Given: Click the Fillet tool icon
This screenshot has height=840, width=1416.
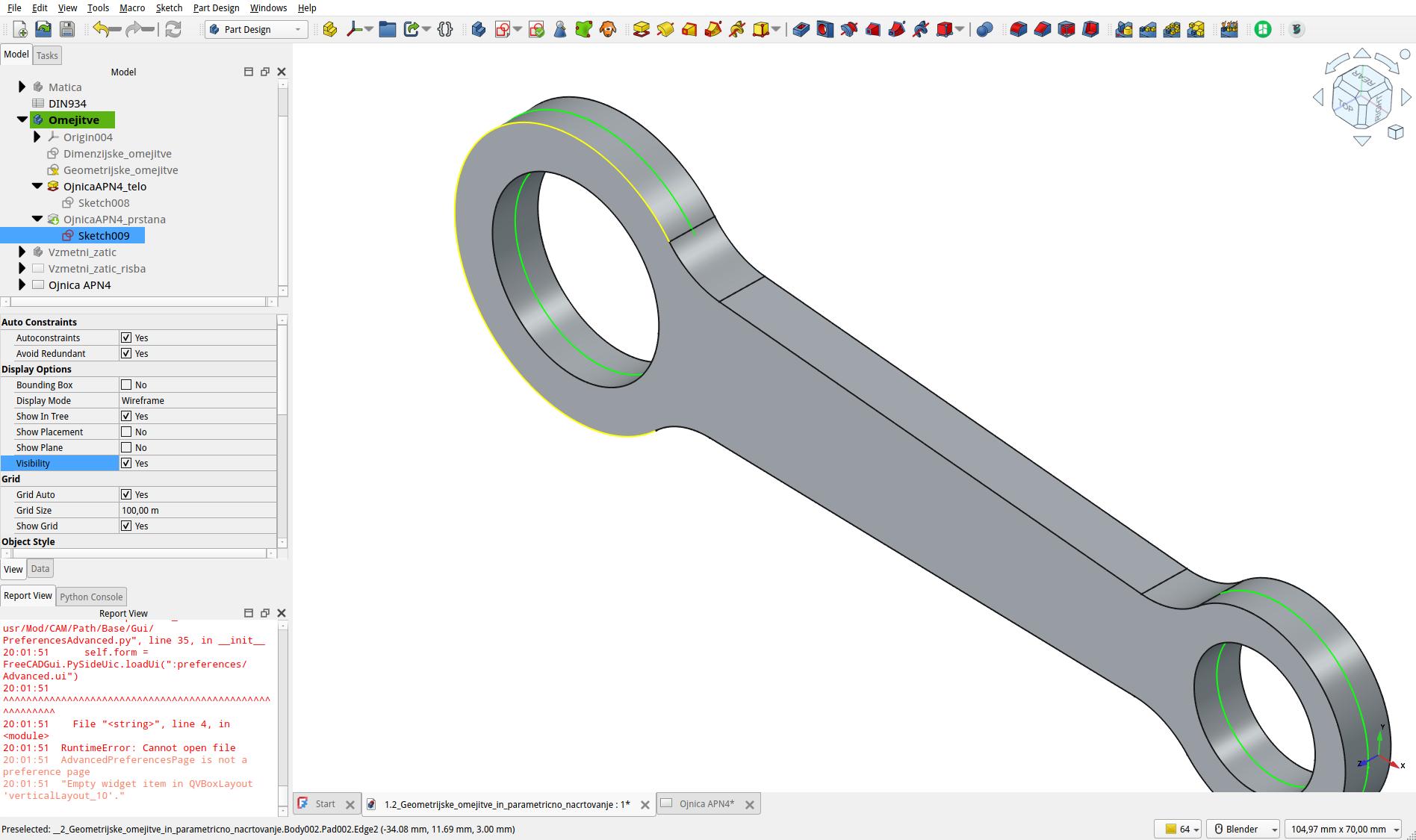Looking at the screenshot, I should point(1018,30).
